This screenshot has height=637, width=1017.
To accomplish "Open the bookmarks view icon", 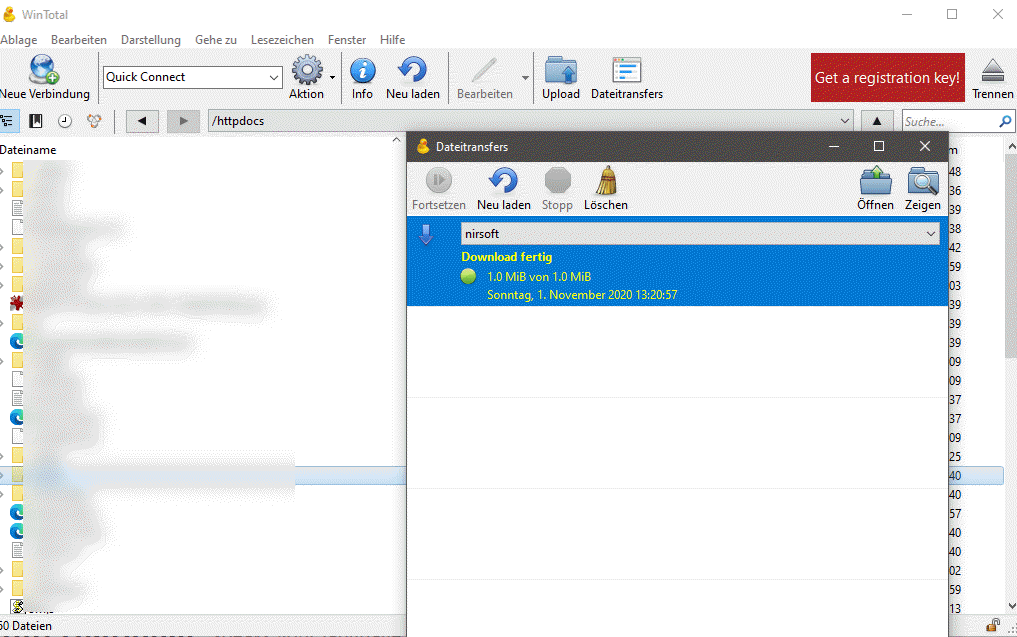I will pyautogui.click(x=36, y=121).
